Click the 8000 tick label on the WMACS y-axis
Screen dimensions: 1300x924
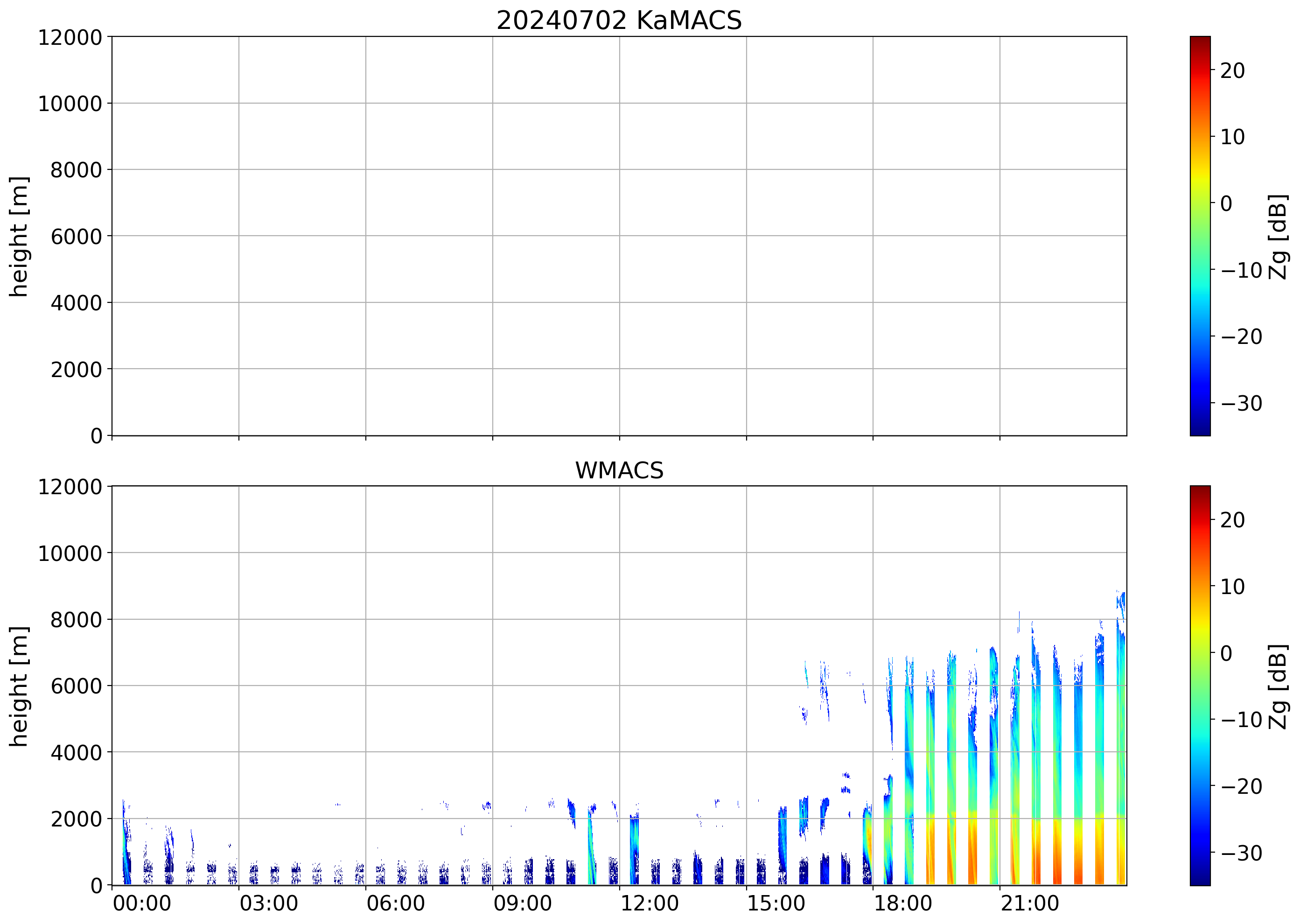76,620
